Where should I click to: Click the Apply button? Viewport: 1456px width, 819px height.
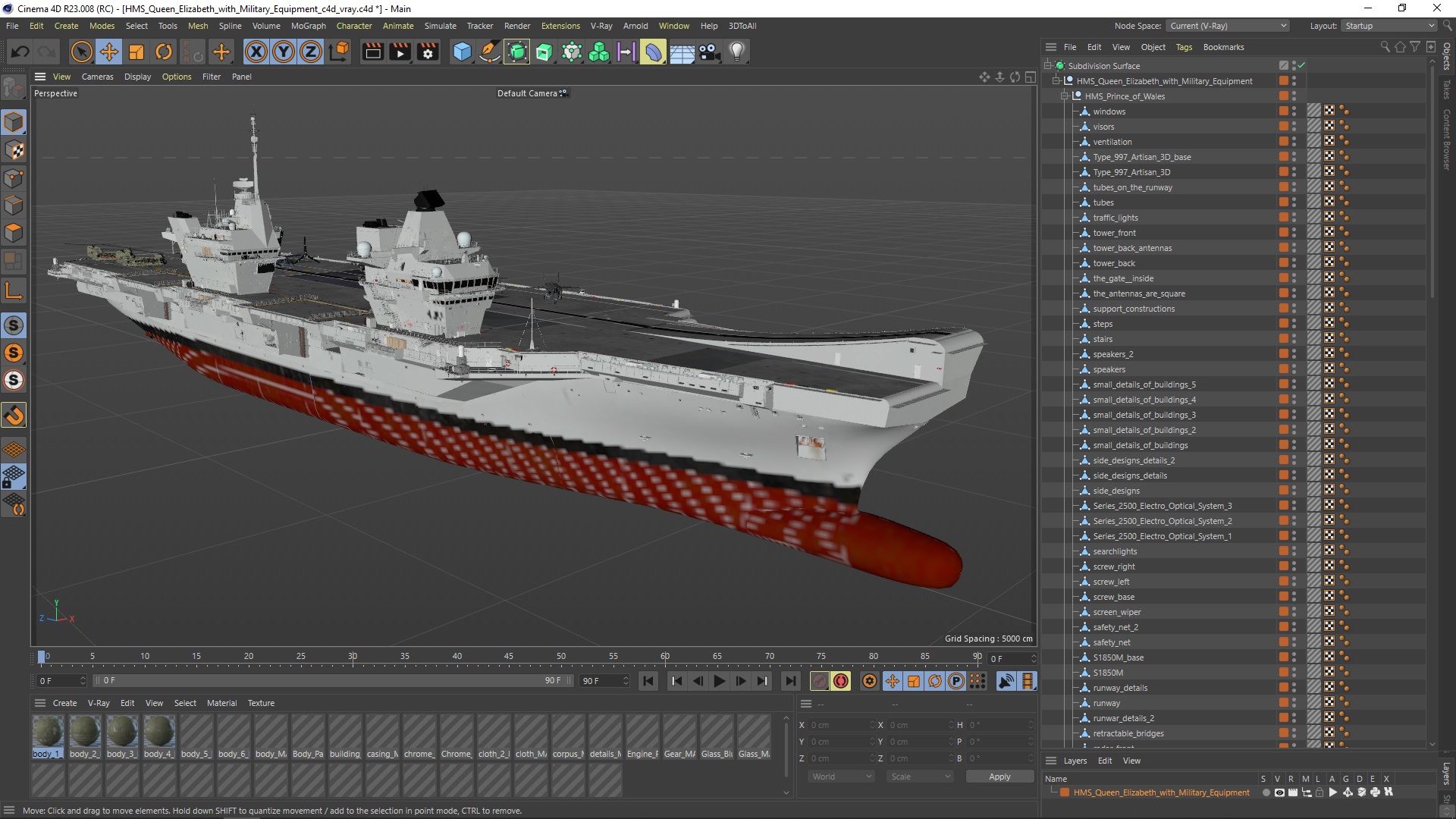point(999,777)
